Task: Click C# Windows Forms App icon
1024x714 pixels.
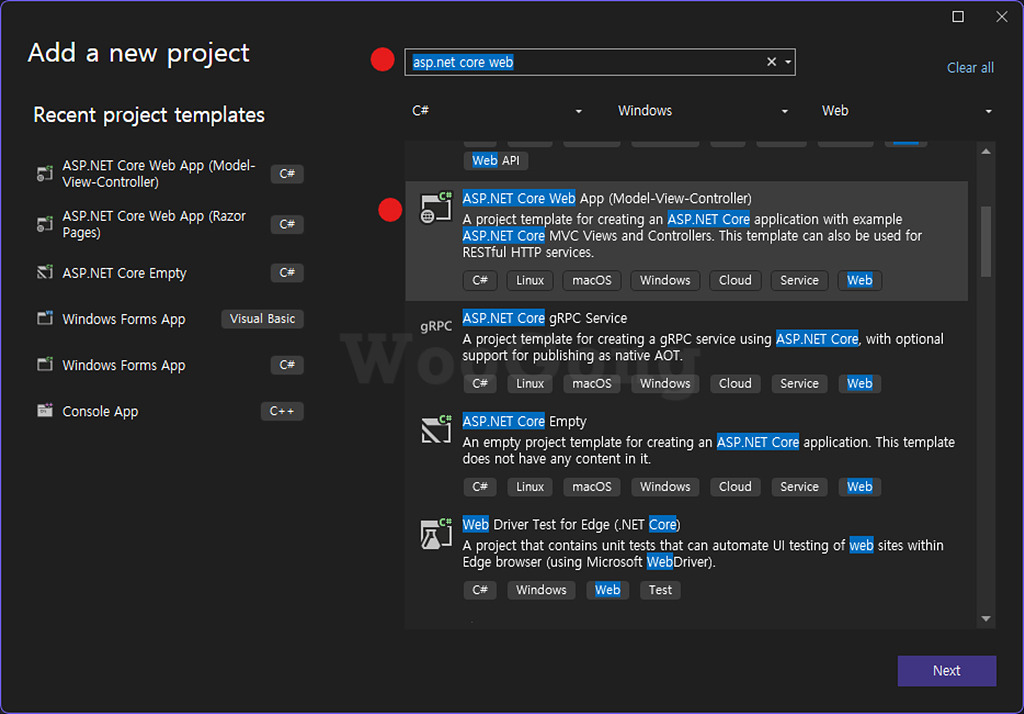Action: pyautogui.click(x=44, y=364)
